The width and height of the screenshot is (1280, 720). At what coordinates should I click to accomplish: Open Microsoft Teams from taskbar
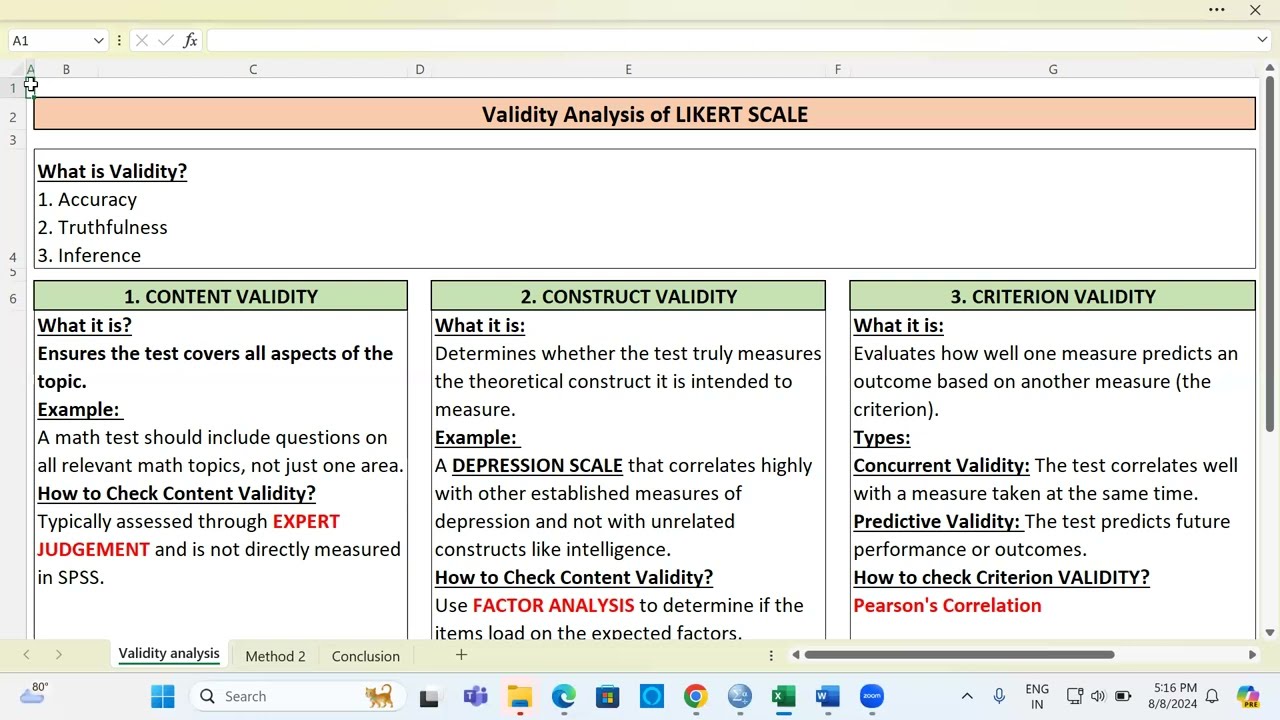475,696
